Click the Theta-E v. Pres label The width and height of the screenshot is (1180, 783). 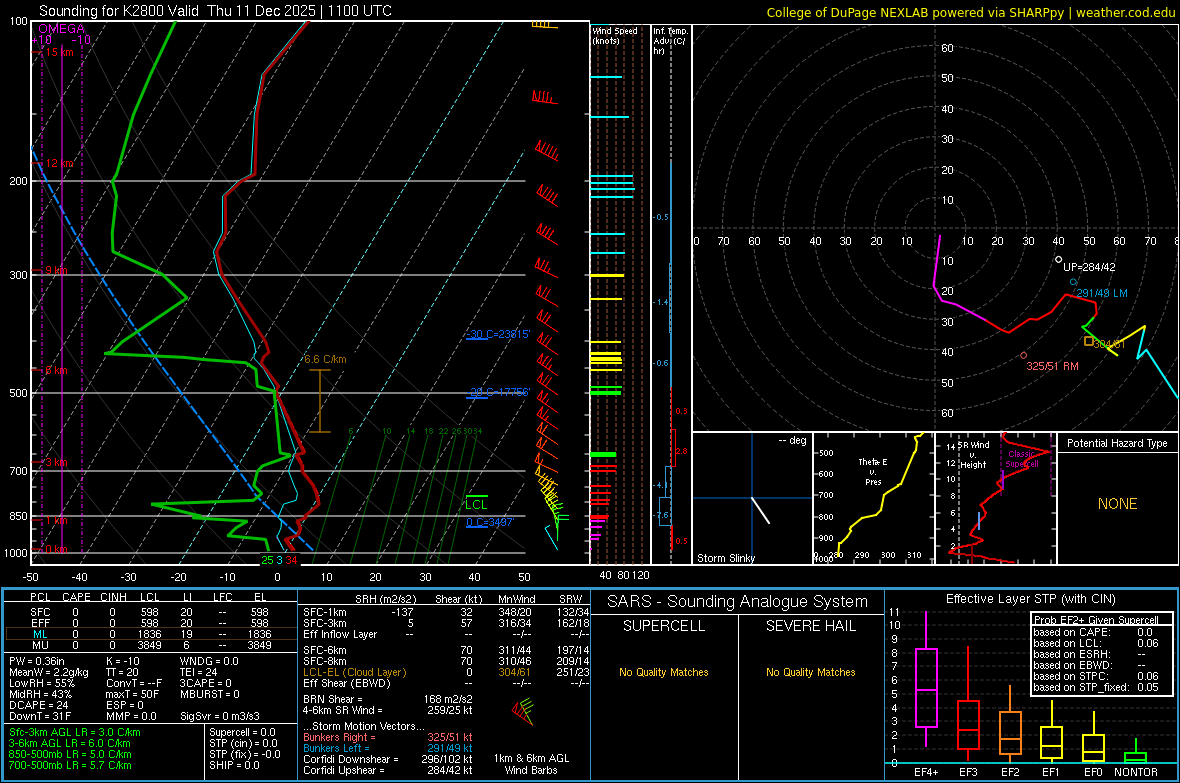pyautogui.click(x=873, y=472)
